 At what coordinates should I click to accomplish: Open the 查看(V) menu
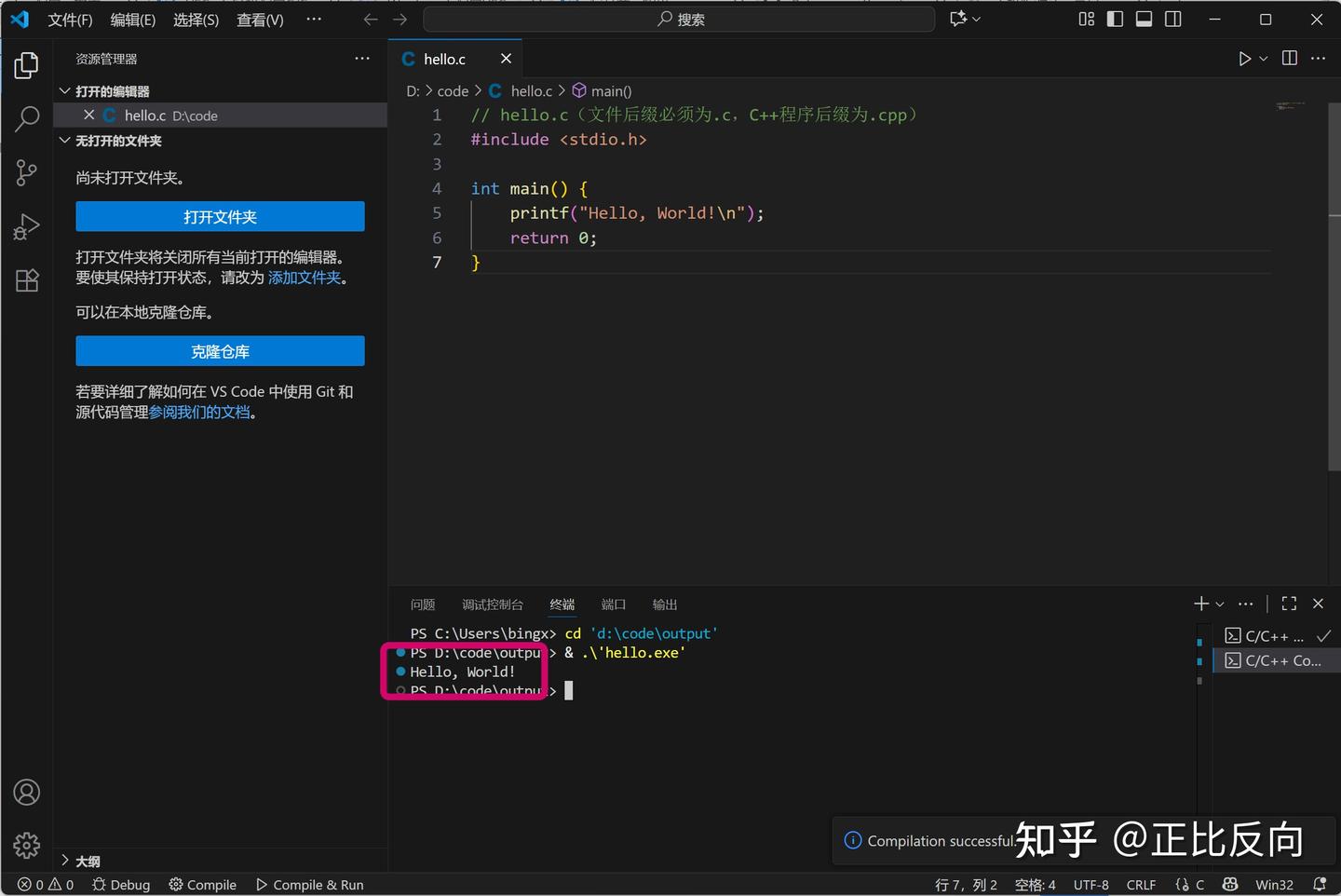[x=259, y=20]
